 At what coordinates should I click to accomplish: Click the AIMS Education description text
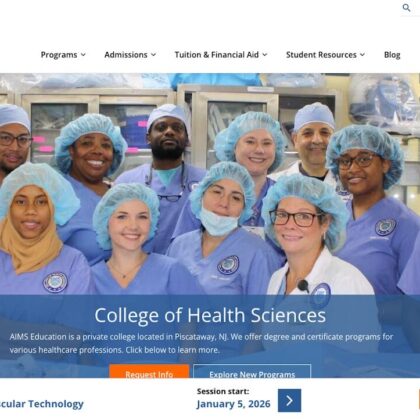[x=201, y=343]
